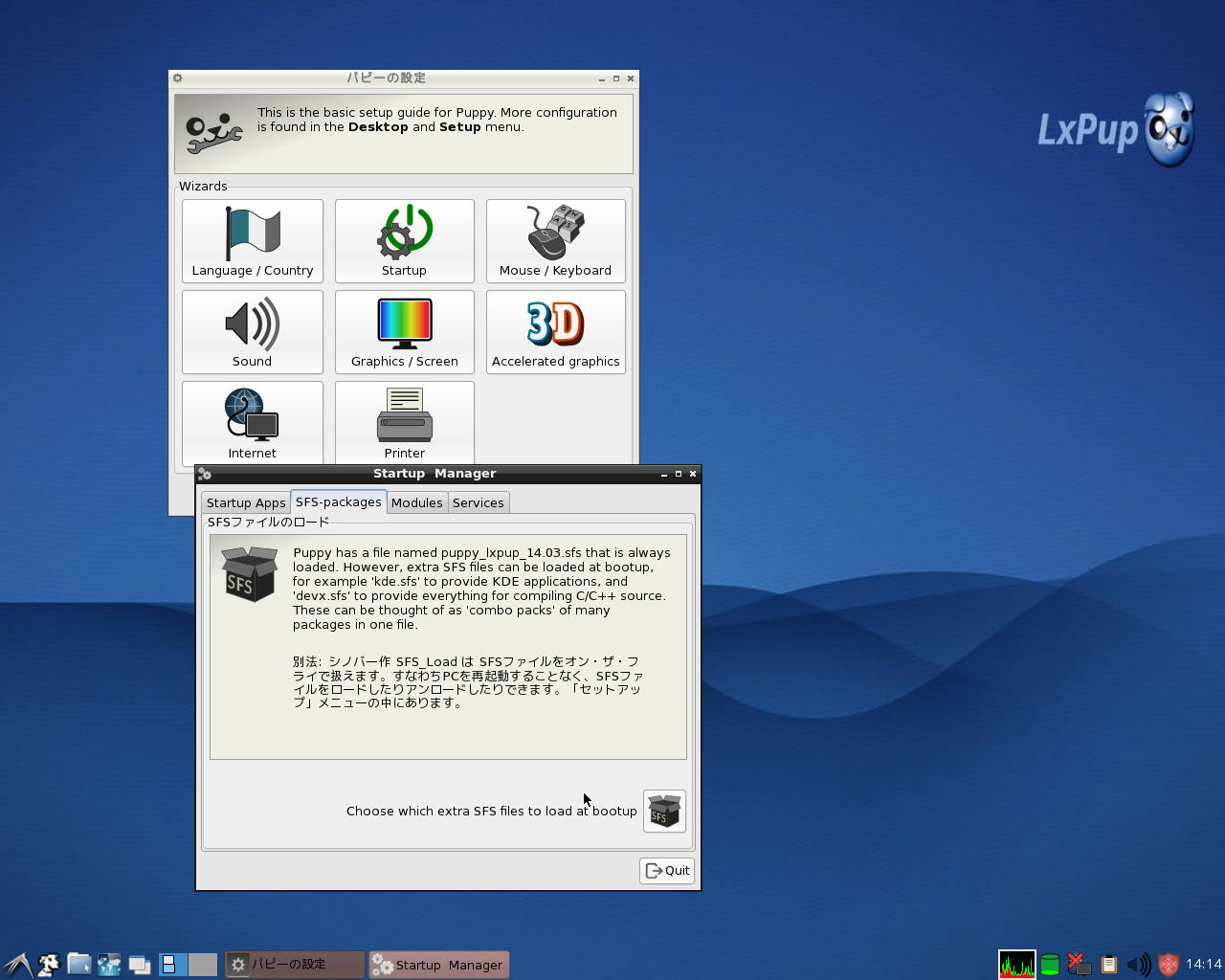Click the SFSファイルのロード frame label
1225x980 pixels.
pyautogui.click(x=268, y=523)
